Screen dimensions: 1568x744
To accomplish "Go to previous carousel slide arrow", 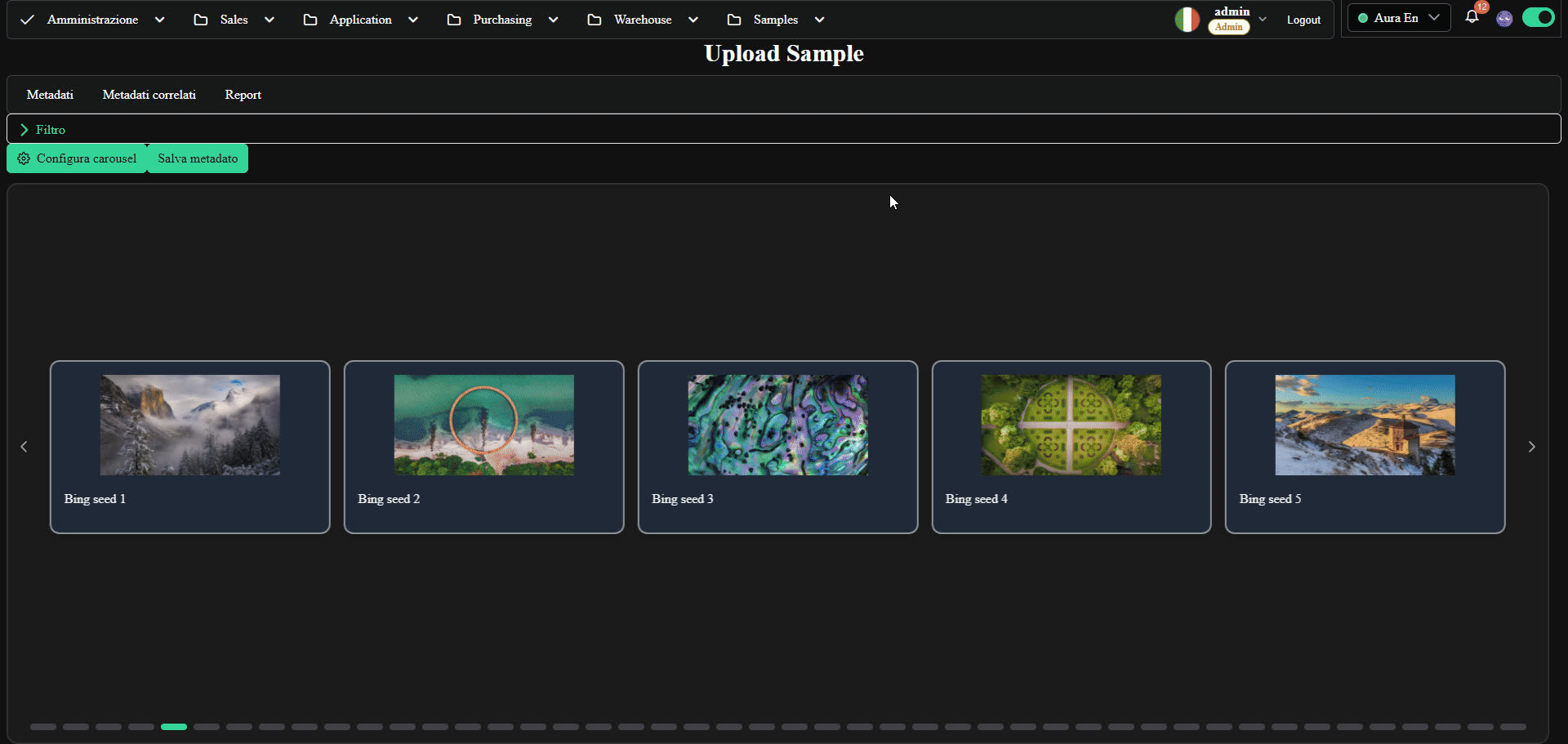I will (x=24, y=447).
